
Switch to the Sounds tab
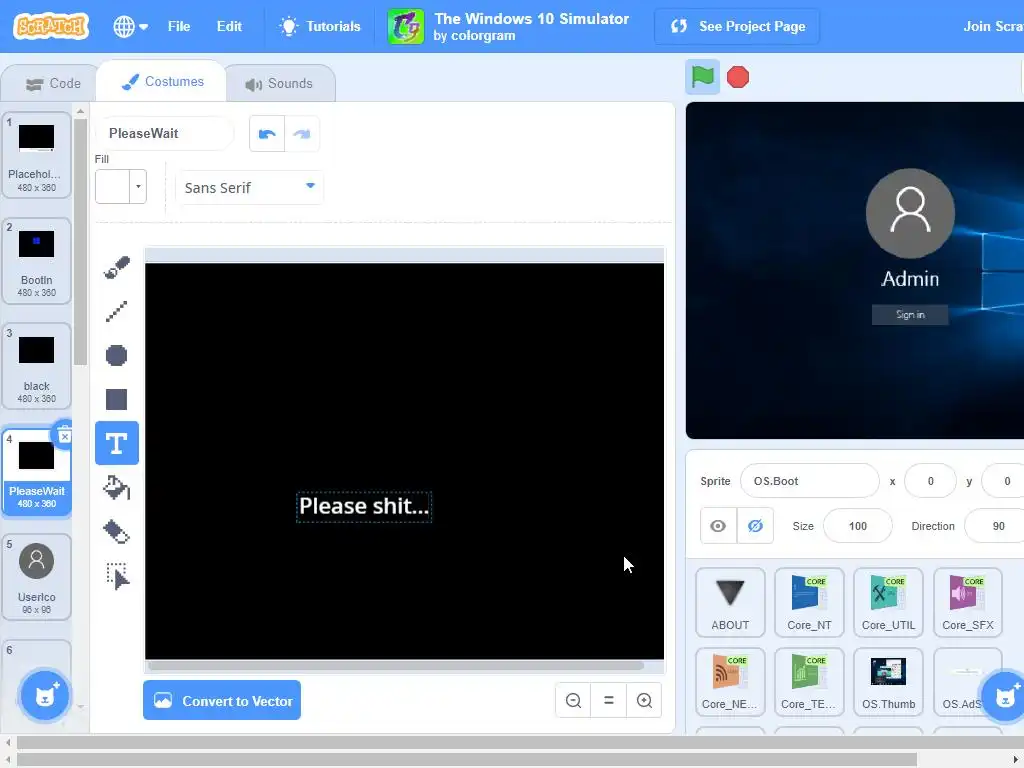click(x=280, y=84)
